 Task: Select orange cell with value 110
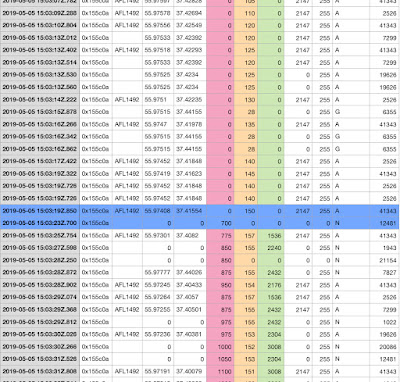click(x=246, y=13)
